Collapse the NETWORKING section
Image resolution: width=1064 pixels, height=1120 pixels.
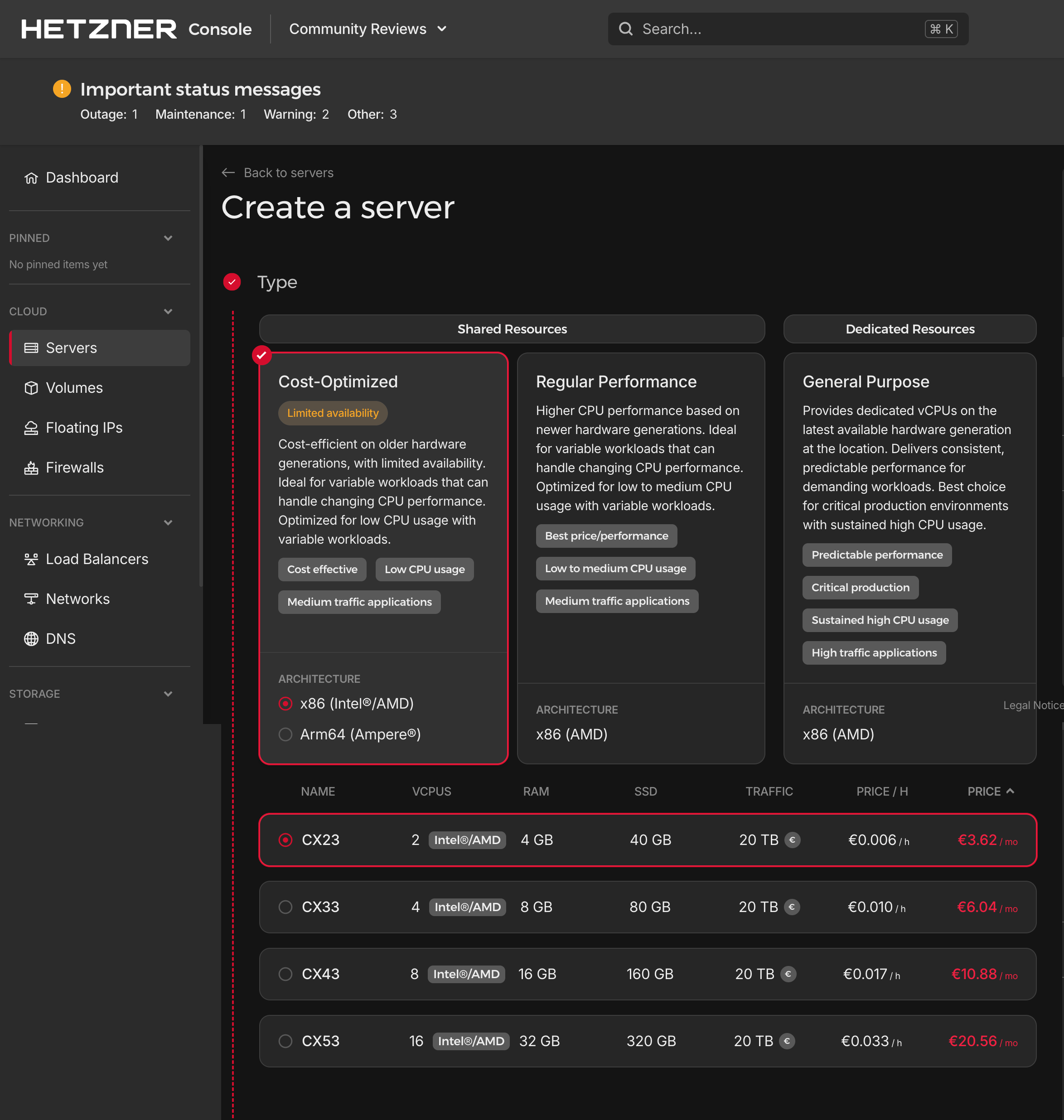pyautogui.click(x=168, y=522)
